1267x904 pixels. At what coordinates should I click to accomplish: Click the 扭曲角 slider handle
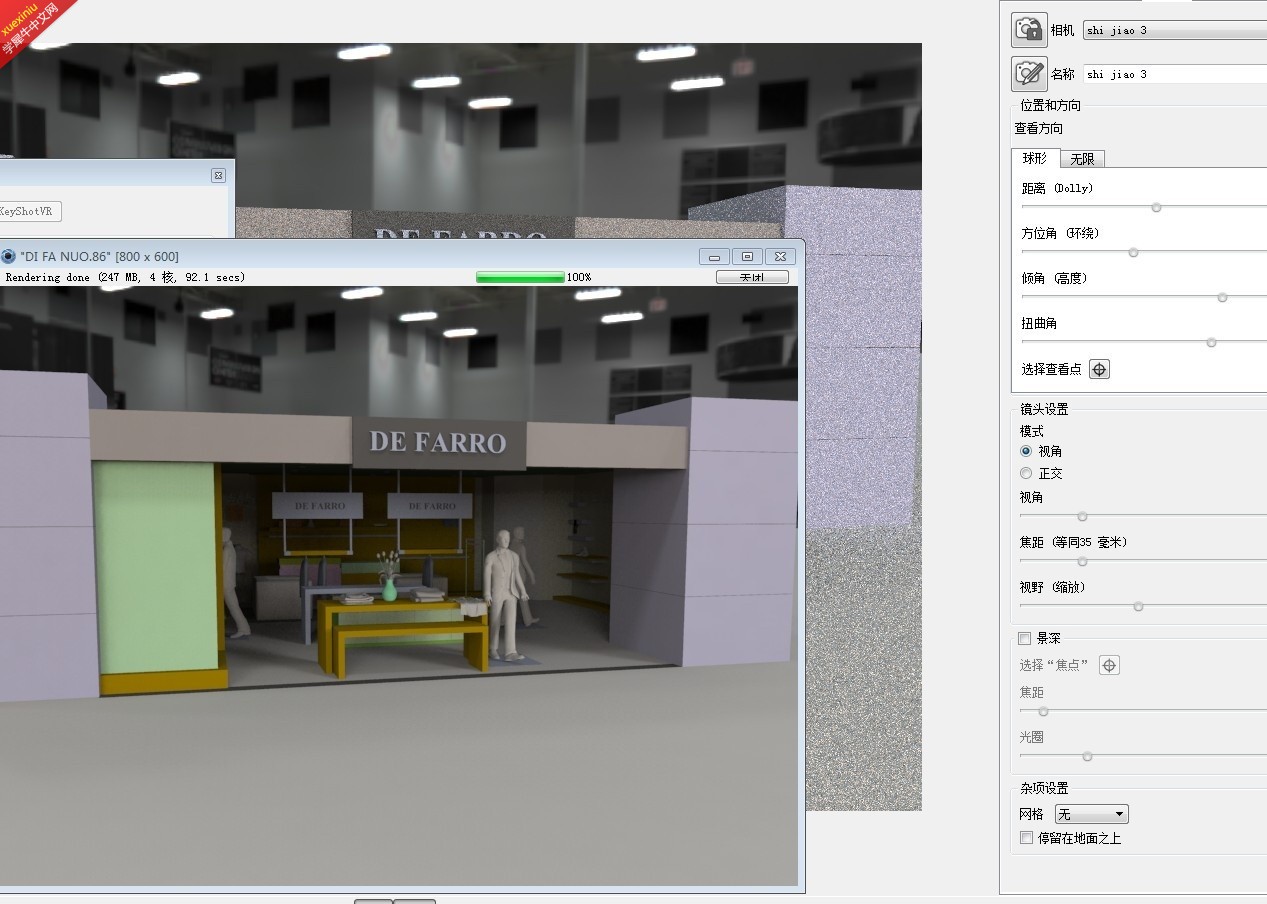tap(1211, 342)
